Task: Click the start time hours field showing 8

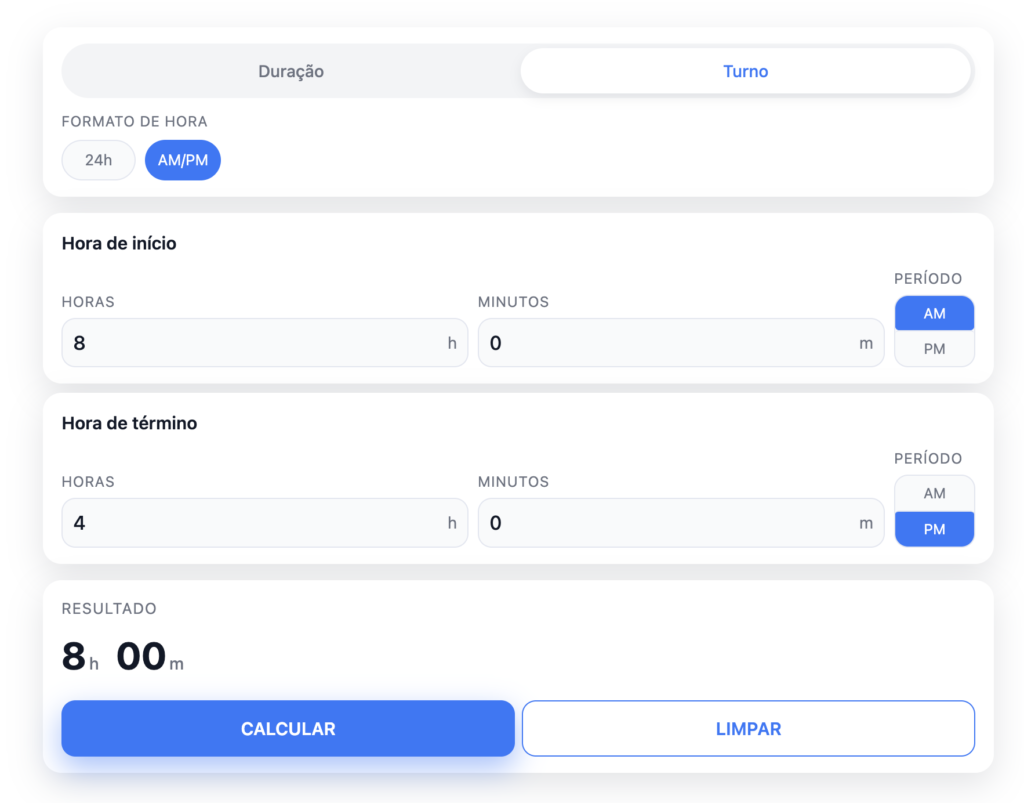Action: 264,342
